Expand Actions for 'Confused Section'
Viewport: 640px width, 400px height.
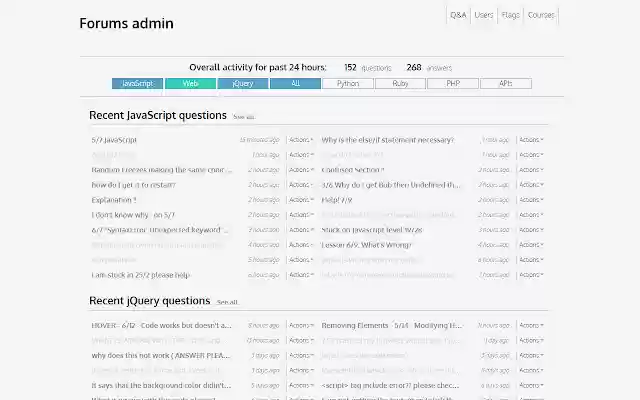[x=531, y=170]
